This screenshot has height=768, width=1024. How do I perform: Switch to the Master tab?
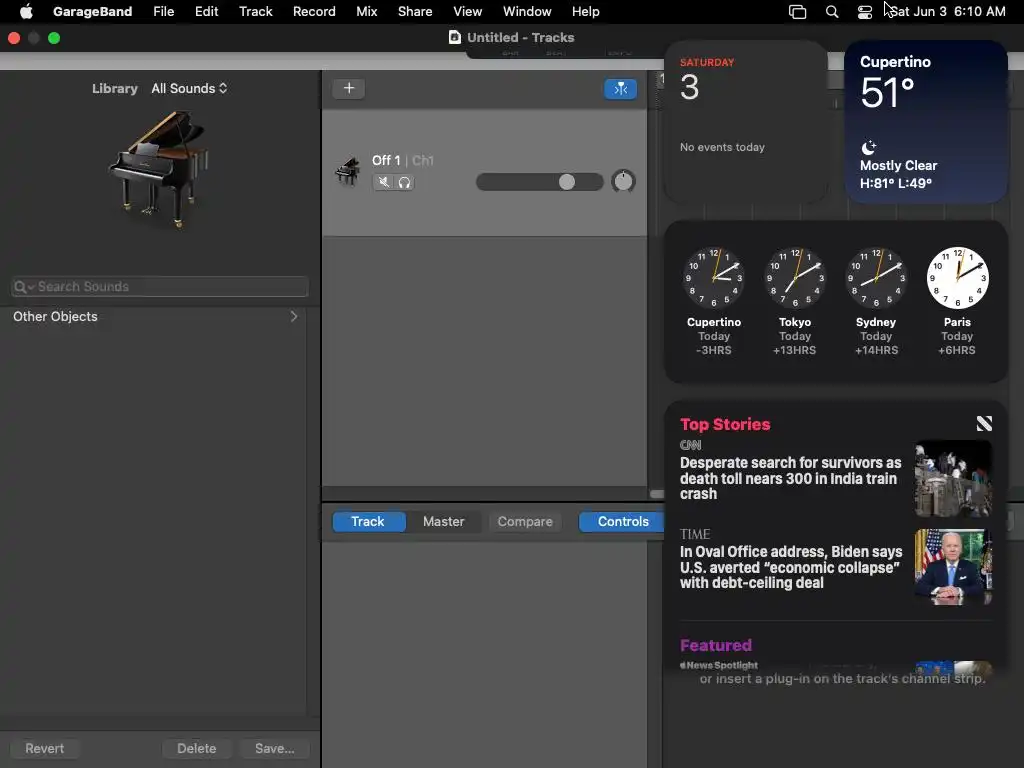coord(443,521)
